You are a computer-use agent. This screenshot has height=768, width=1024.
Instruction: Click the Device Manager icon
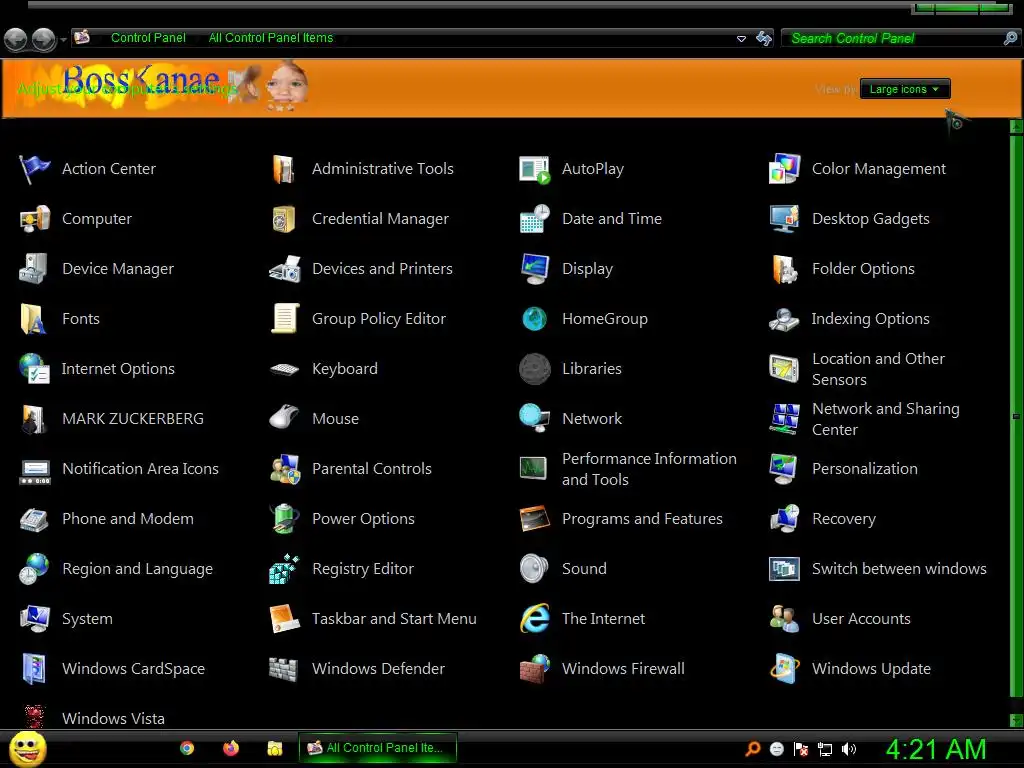(x=34, y=269)
